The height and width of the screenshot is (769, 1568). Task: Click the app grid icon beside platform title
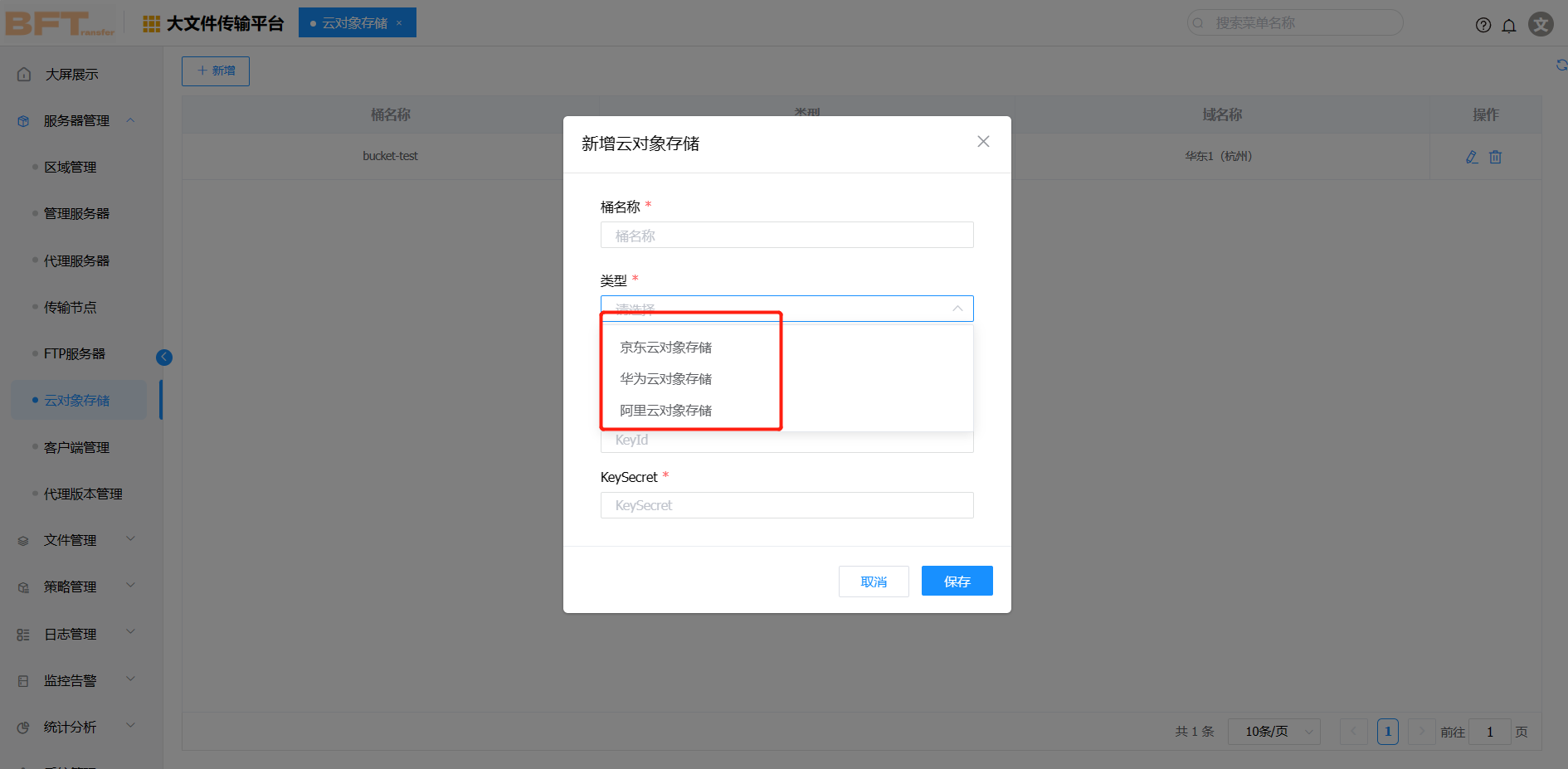coord(151,24)
